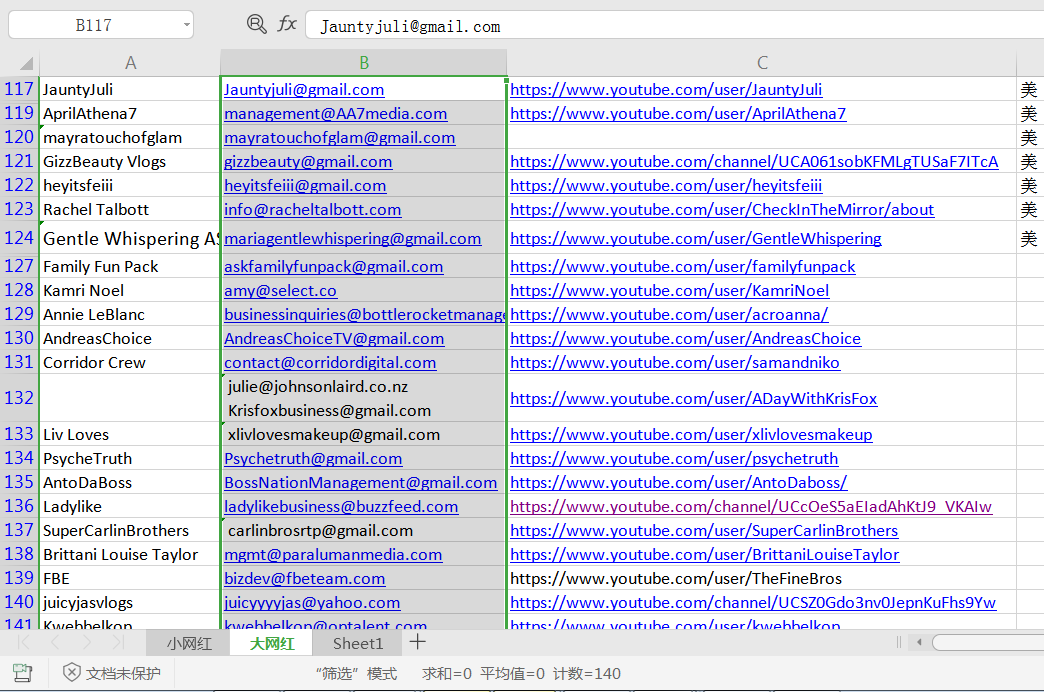
Task: Open the heyitsfeiii YouTube URL
Action: tap(666, 185)
